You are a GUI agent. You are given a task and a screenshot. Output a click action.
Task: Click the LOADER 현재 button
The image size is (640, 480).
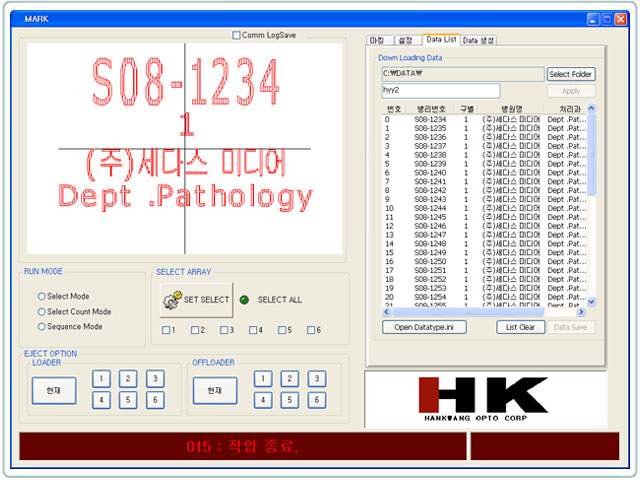click(54, 391)
